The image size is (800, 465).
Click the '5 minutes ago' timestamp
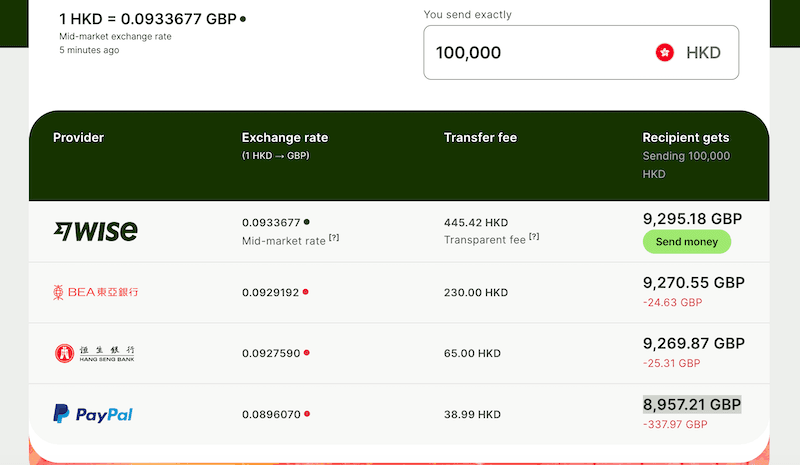[x=89, y=50]
